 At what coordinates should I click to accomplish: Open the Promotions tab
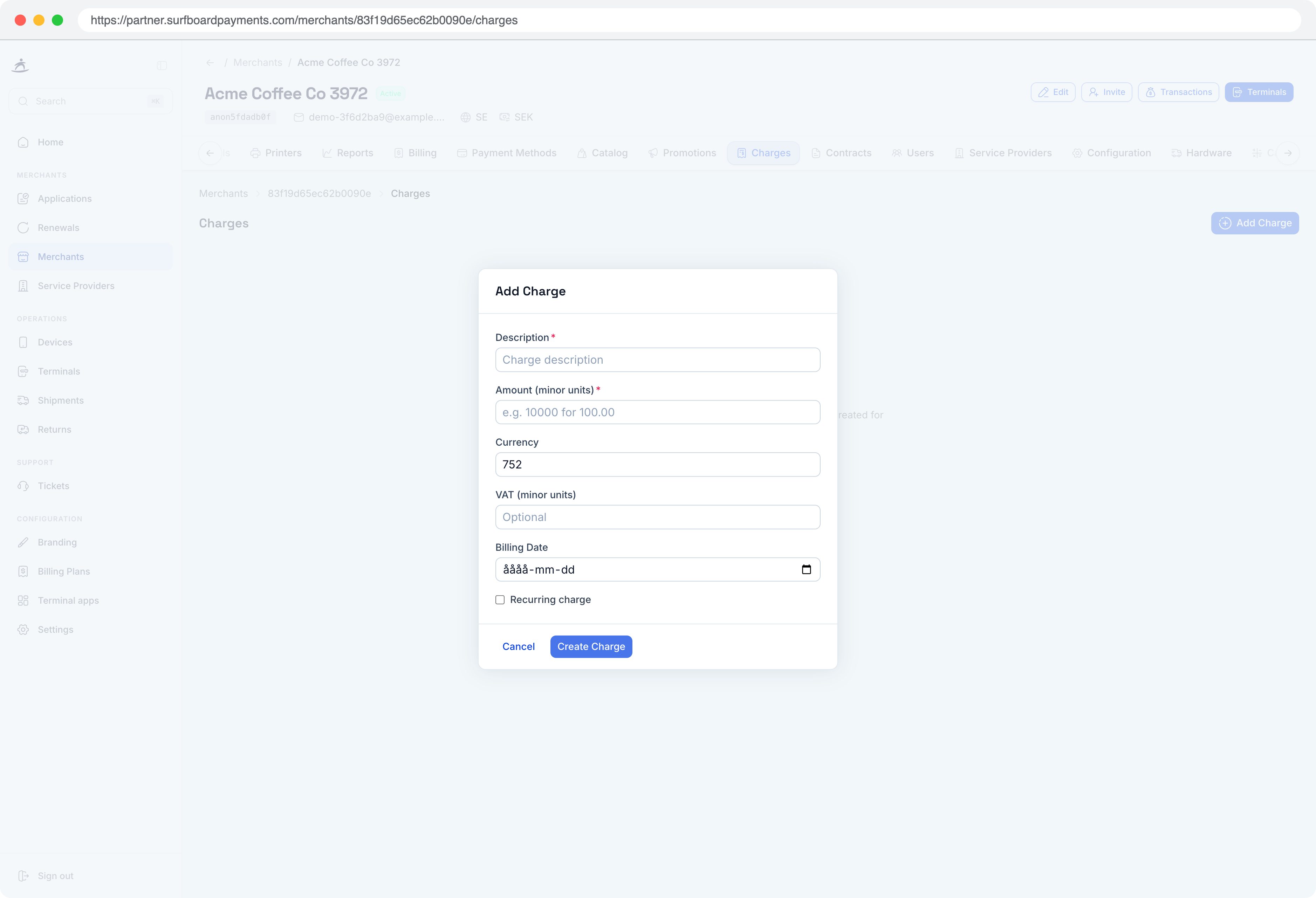(682, 153)
